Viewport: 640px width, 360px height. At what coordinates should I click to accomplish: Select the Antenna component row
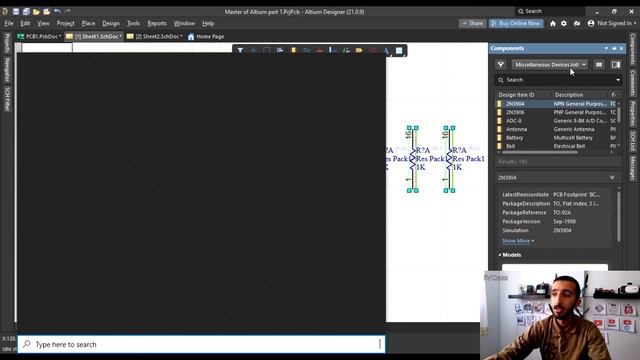coord(557,129)
